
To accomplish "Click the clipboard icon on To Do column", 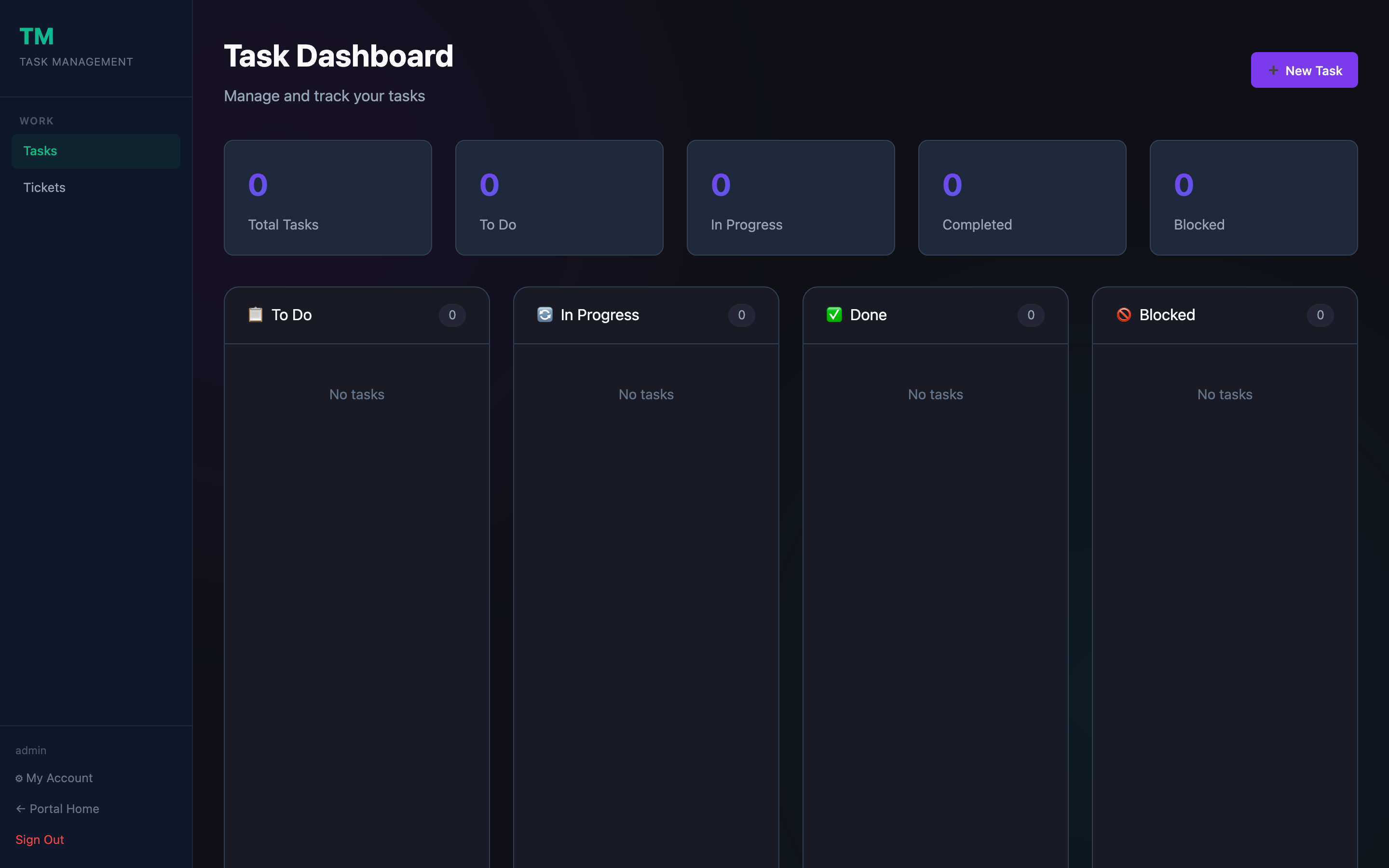I will click(x=256, y=314).
